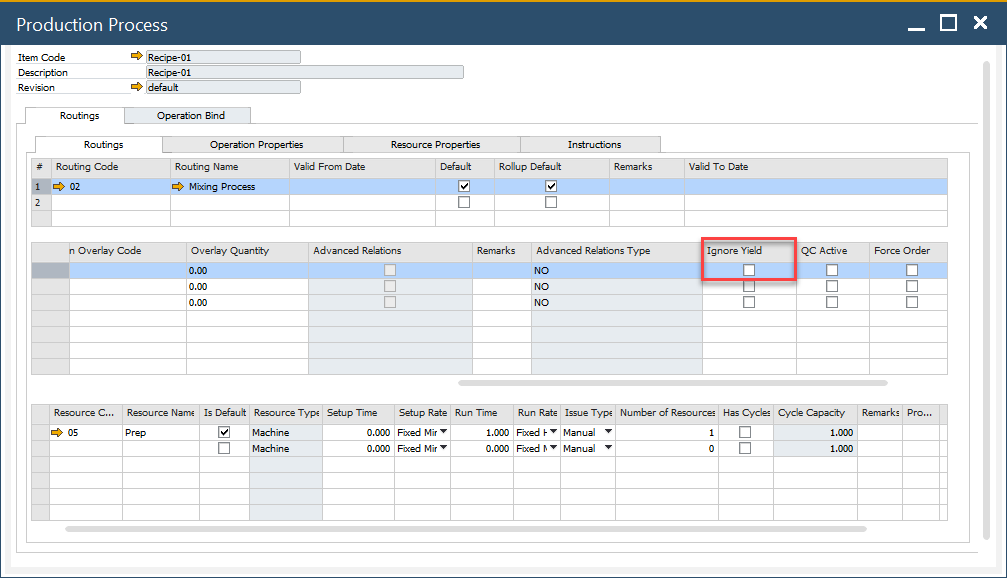1007x578 pixels.
Task: Click the Description text field
Action: [x=305, y=72]
